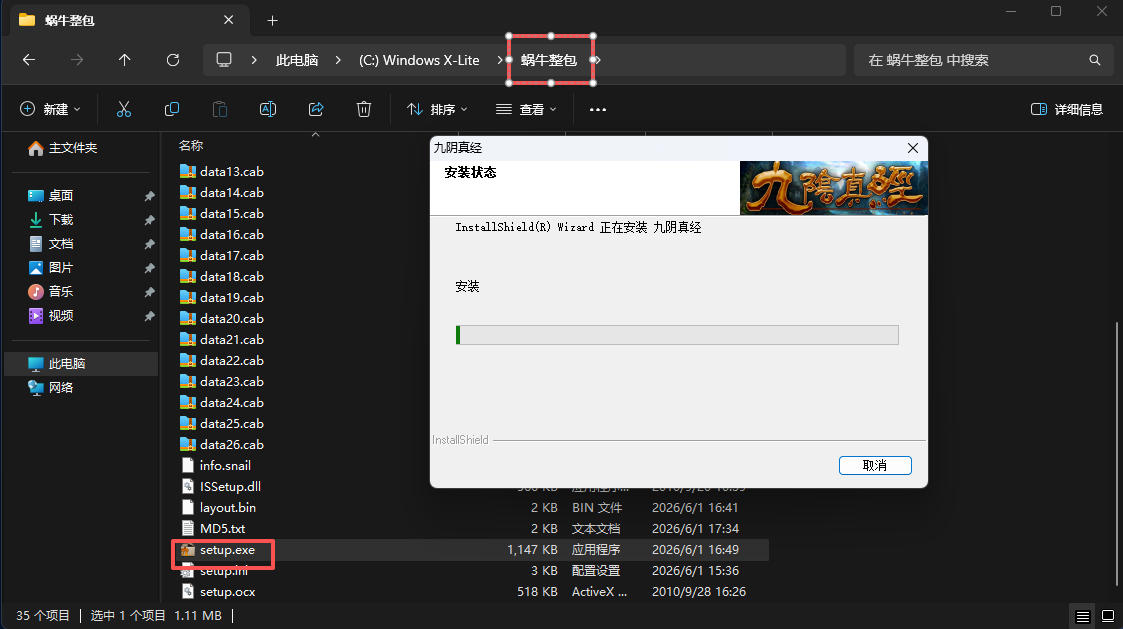Unpin 视频 using its pin icon
The height and width of the screenshot is (629, 1123).
pos(149,316)
